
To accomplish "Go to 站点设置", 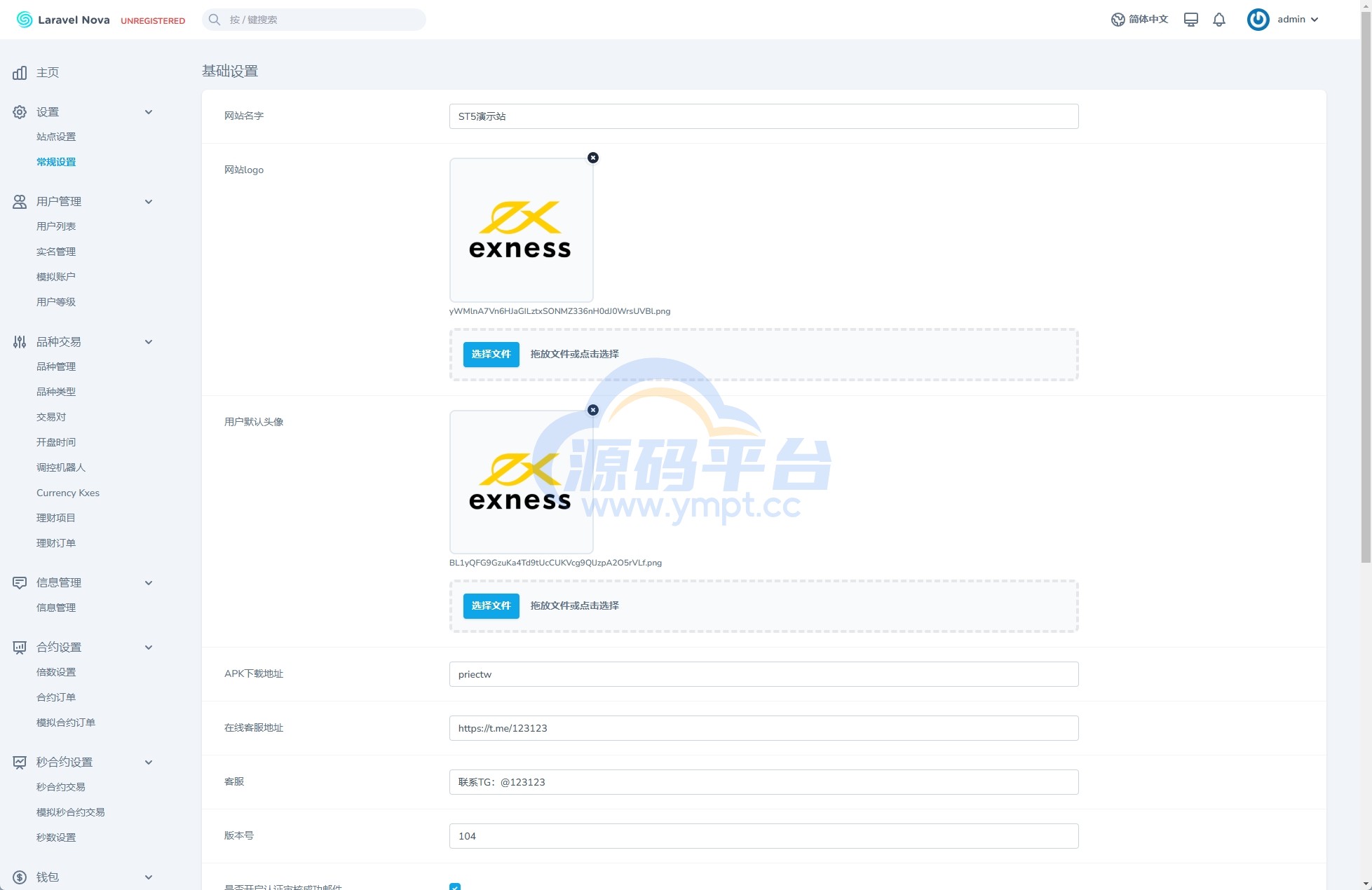I will (x=56, y=137).
